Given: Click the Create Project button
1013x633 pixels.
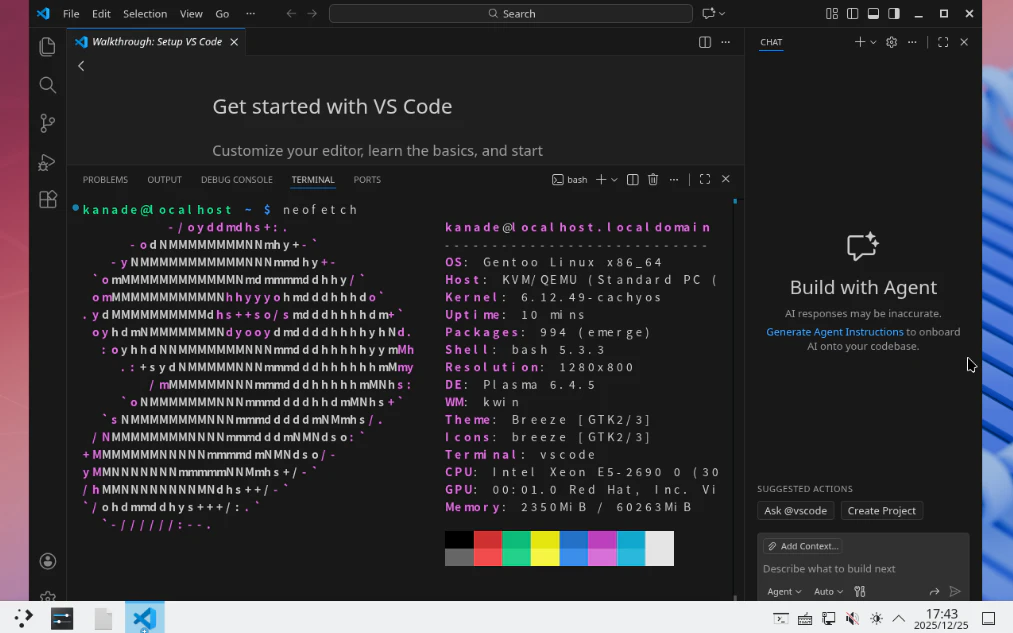Looking at the screenshot, I should (881, 510).
